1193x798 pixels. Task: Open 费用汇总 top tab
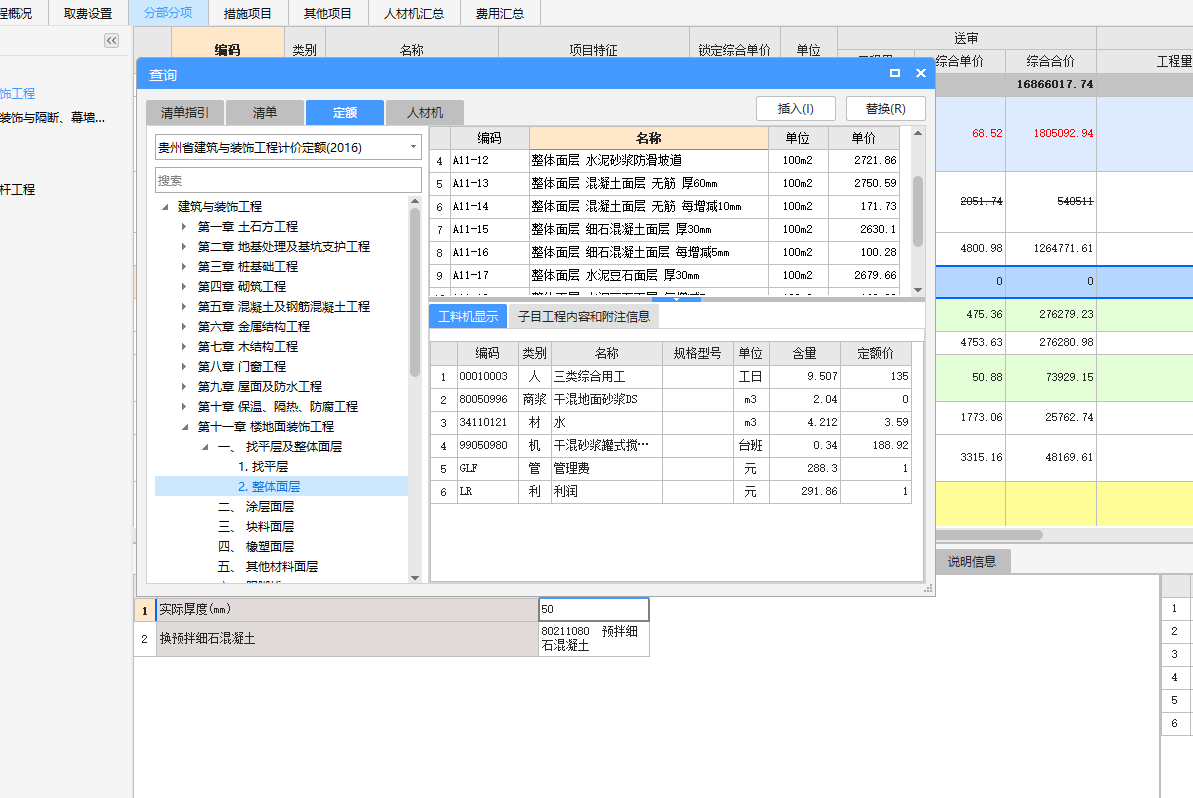500,13
